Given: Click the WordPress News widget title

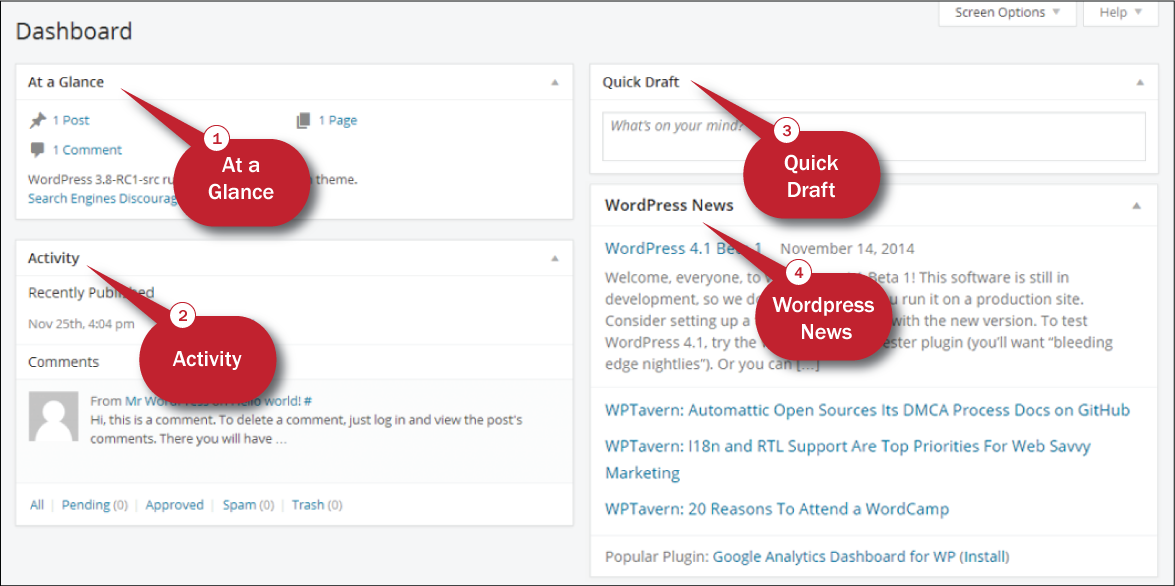Looking at the screenshot, I should click(x=669, y=205).
